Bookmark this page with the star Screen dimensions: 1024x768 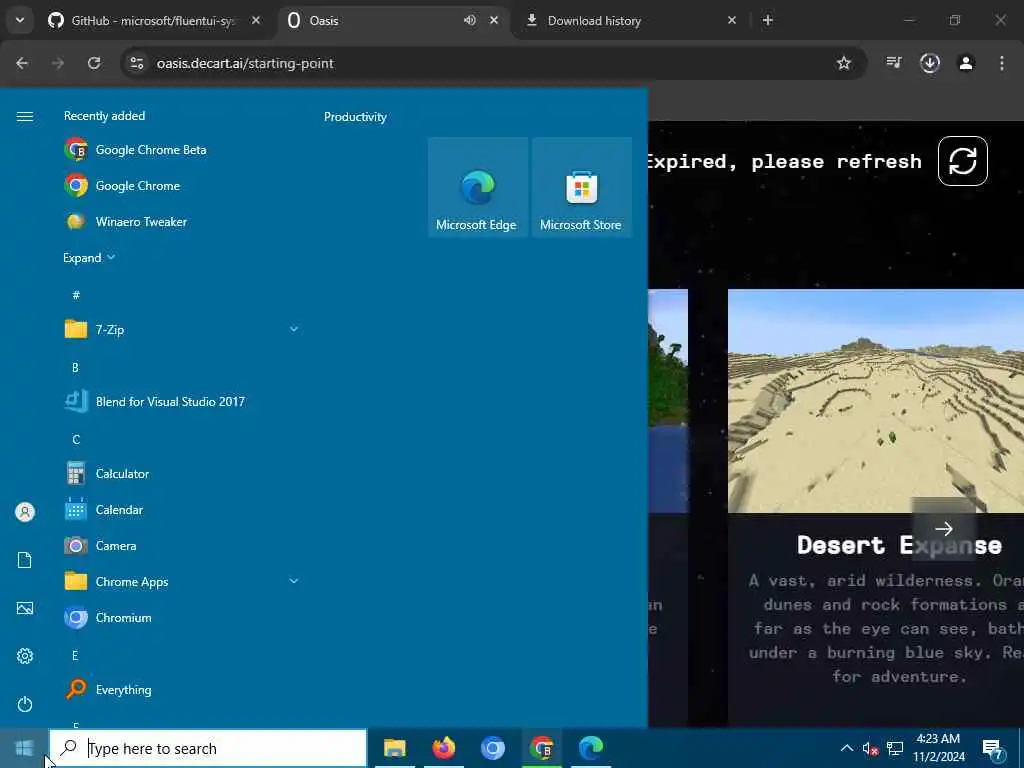tap(844, 63)
